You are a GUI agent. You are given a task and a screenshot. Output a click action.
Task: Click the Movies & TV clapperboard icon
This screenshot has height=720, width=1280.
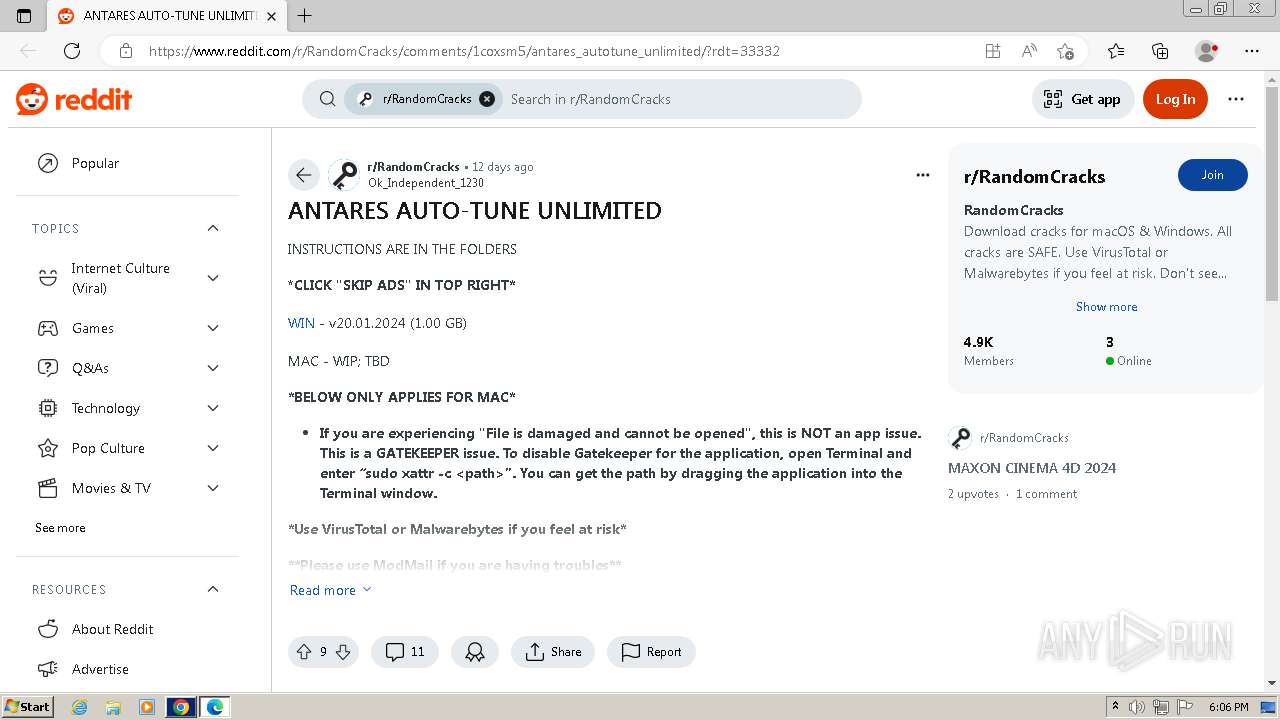point(47,488)
